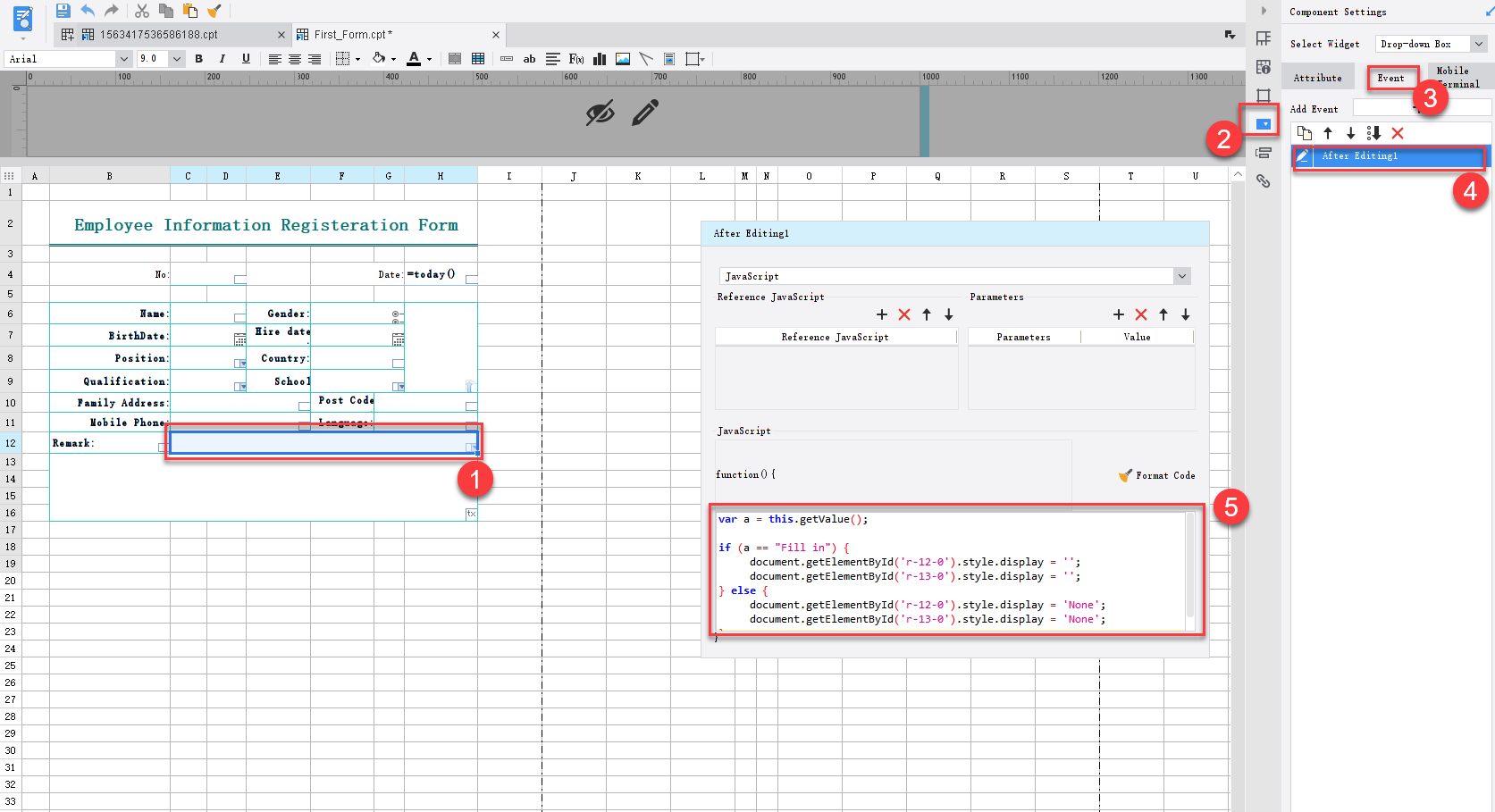
Task: Delete a parameter with red X
Action: (1141, 314)
